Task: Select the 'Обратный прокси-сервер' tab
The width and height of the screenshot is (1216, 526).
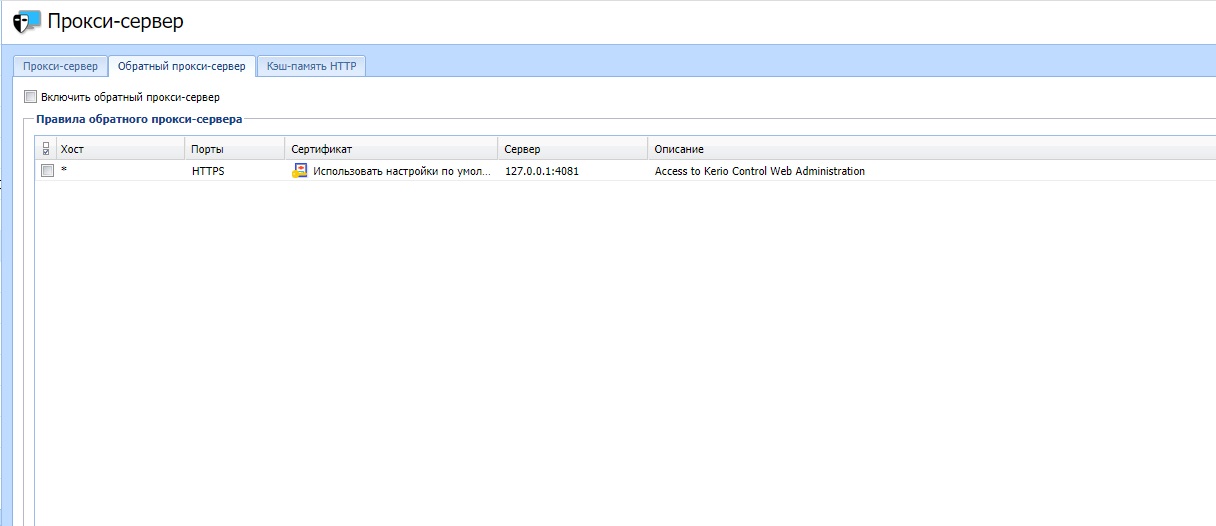Action: [x=181, y=66]
